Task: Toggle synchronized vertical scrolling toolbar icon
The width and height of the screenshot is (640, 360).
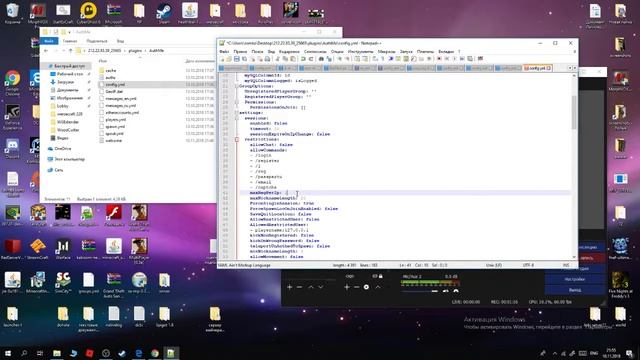Action: 357,59
